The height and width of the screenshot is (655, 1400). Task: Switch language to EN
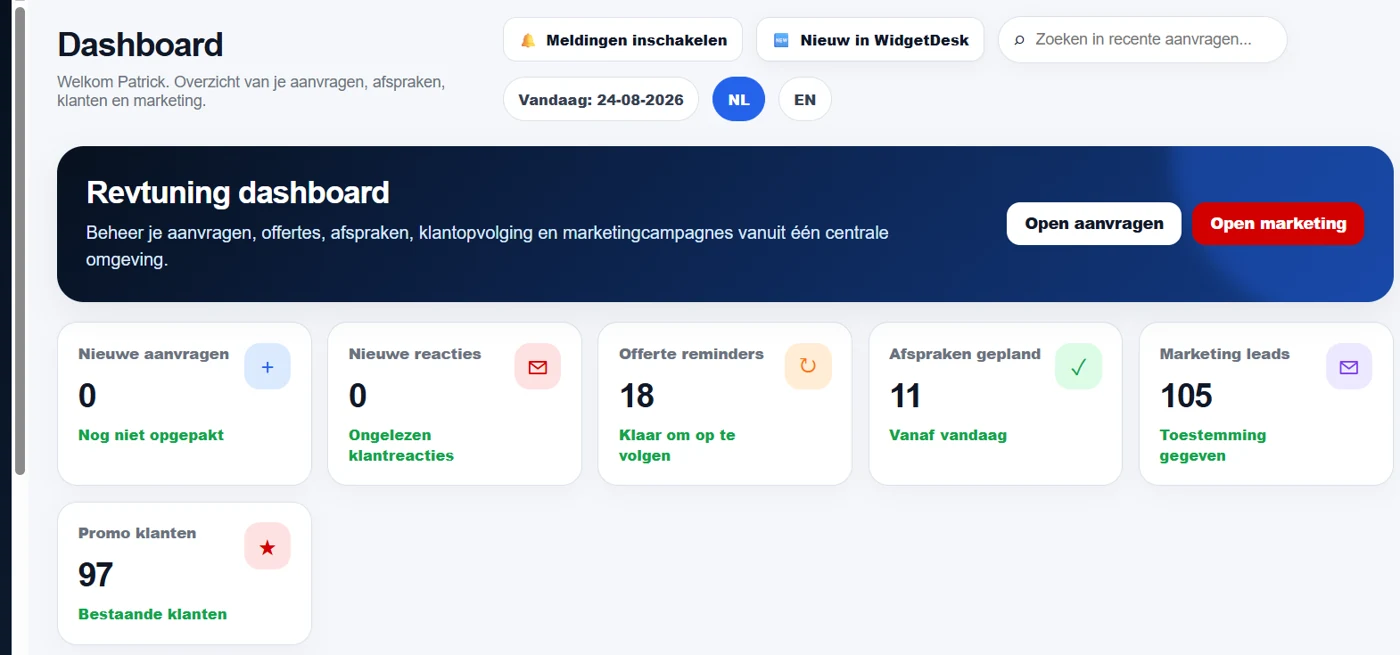pos(805,100)
